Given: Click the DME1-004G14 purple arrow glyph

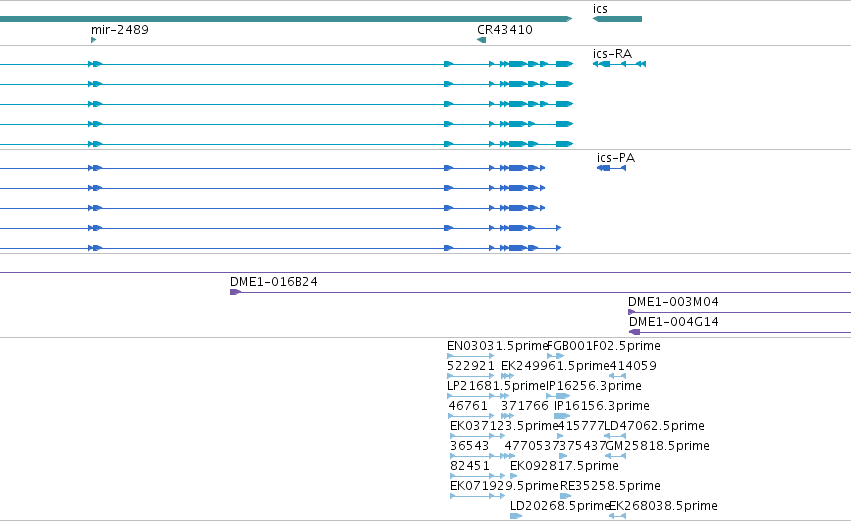Looking at the screenshot, I should pyautogui.click(x=634, y=332).
